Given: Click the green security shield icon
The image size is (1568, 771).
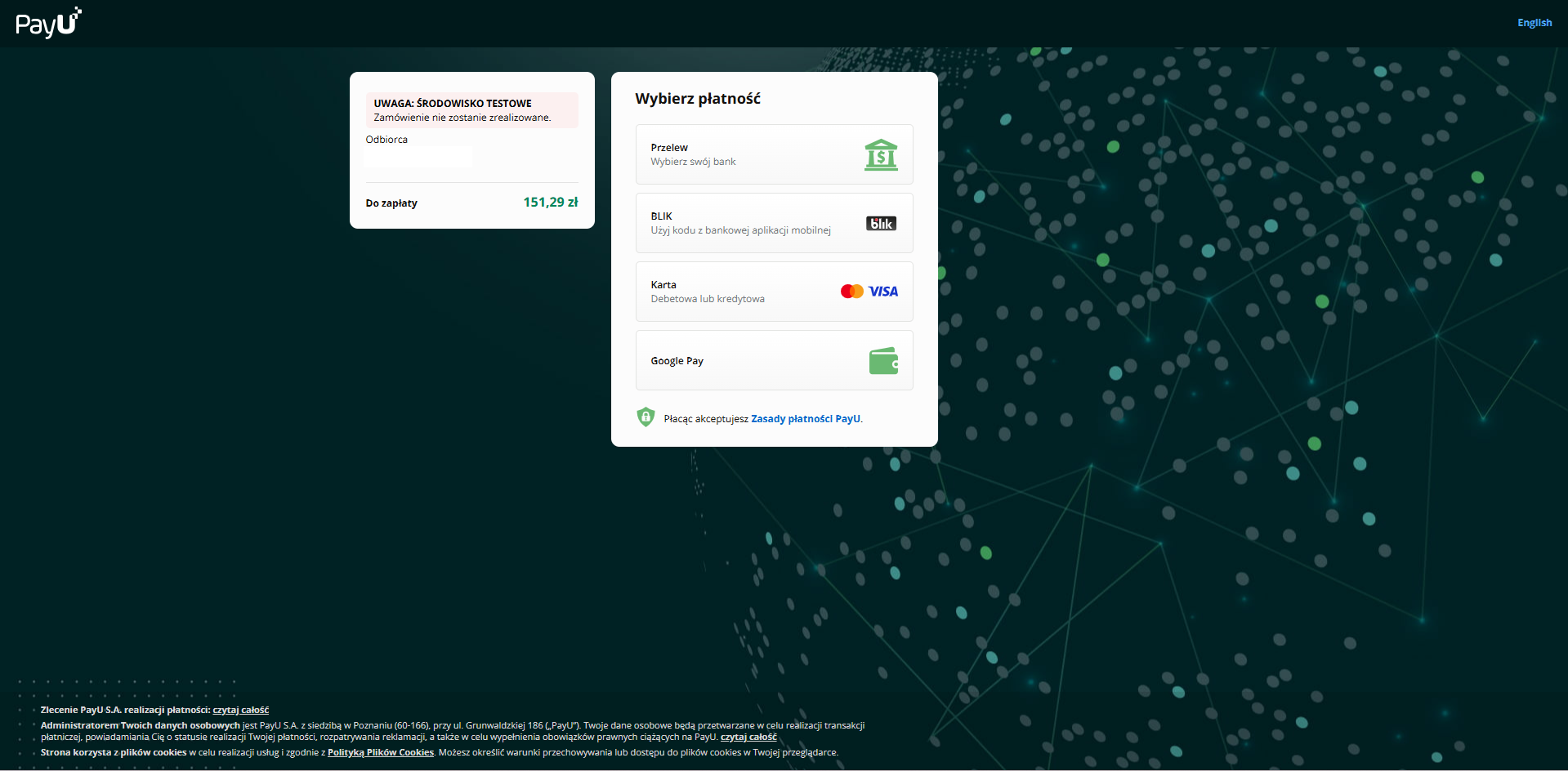Looking at the screenshot, I should [x=646, y=417].
